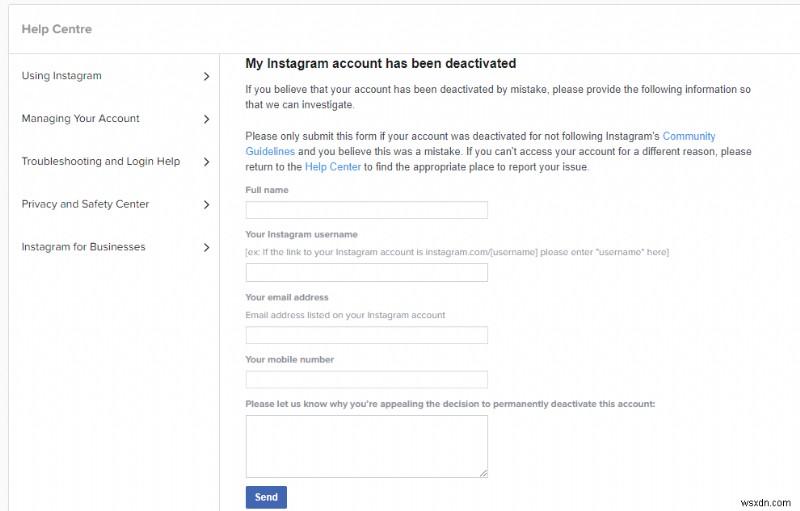This screenshot has width=800, height=511.
Task: Open the Community Guidelines link
Action: click(688, 137)
